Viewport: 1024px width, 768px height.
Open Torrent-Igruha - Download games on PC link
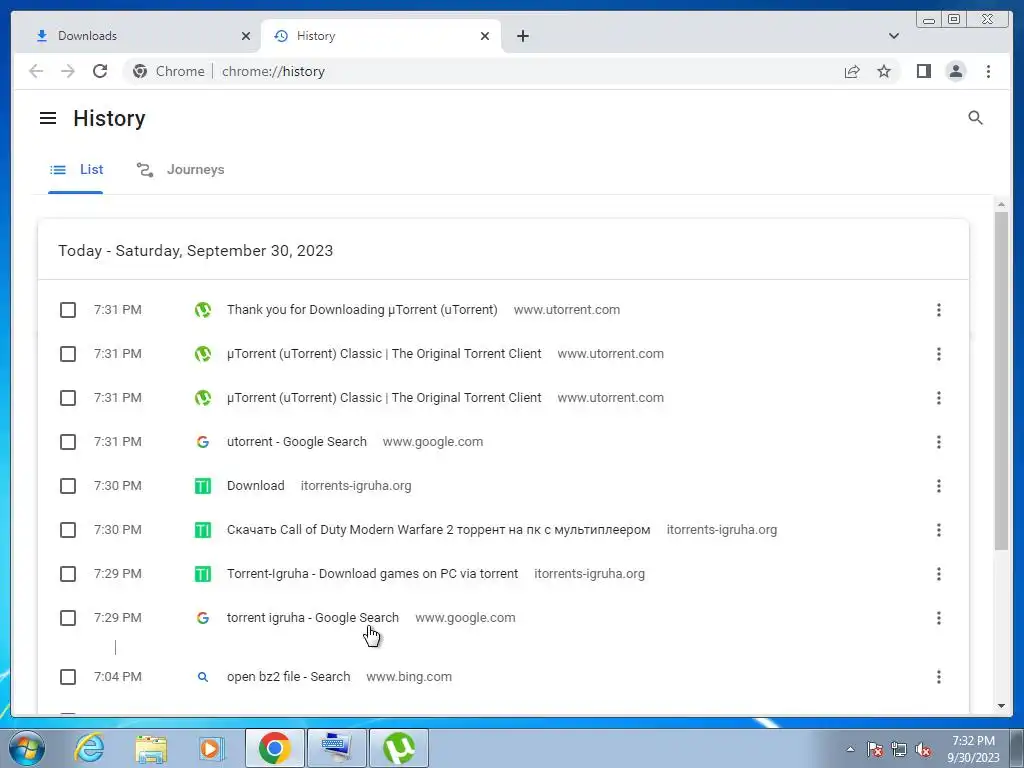pyautogui.click(x=372, y=573)
